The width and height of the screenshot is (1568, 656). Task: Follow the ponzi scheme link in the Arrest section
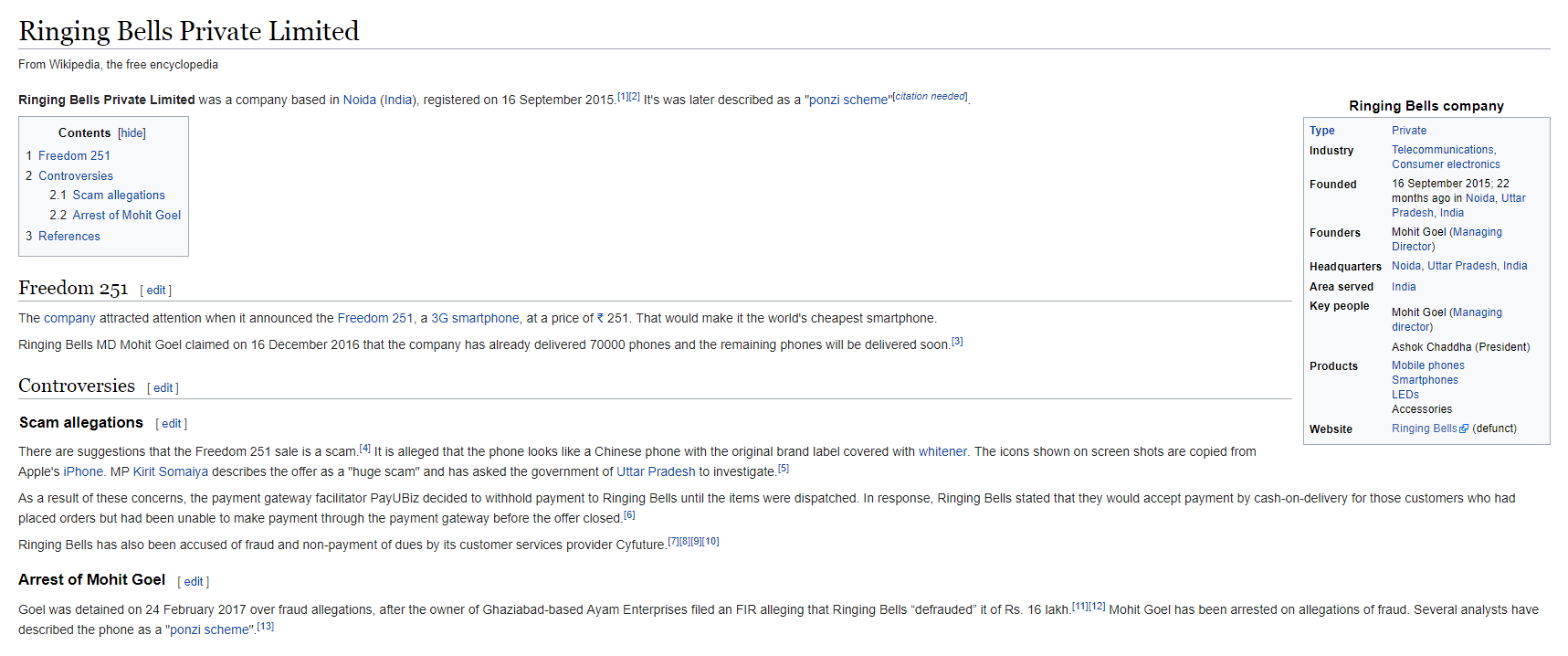210,630
